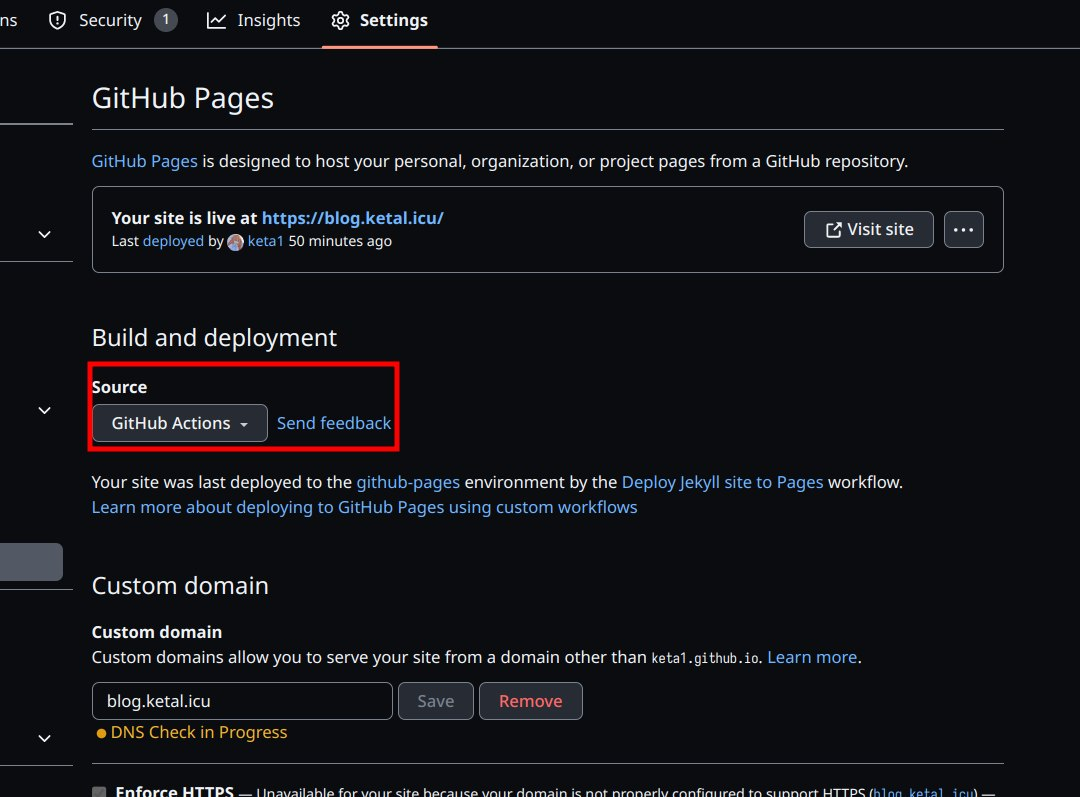Select the Settings tab
Viewport: 1080px width, 797px height.
pyautogui.click(x=380, y=21)
